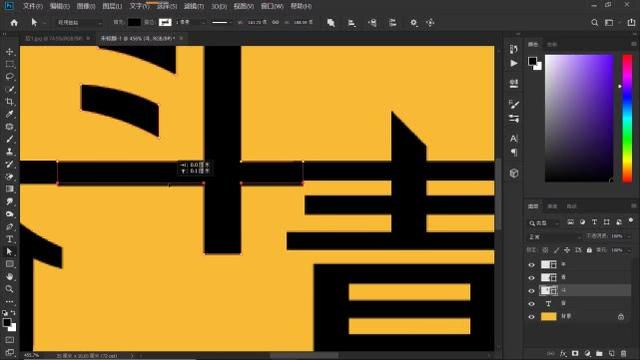640x360 pixels.
Task: Toggle visibility of the text layer
Action: click(531, 304)
